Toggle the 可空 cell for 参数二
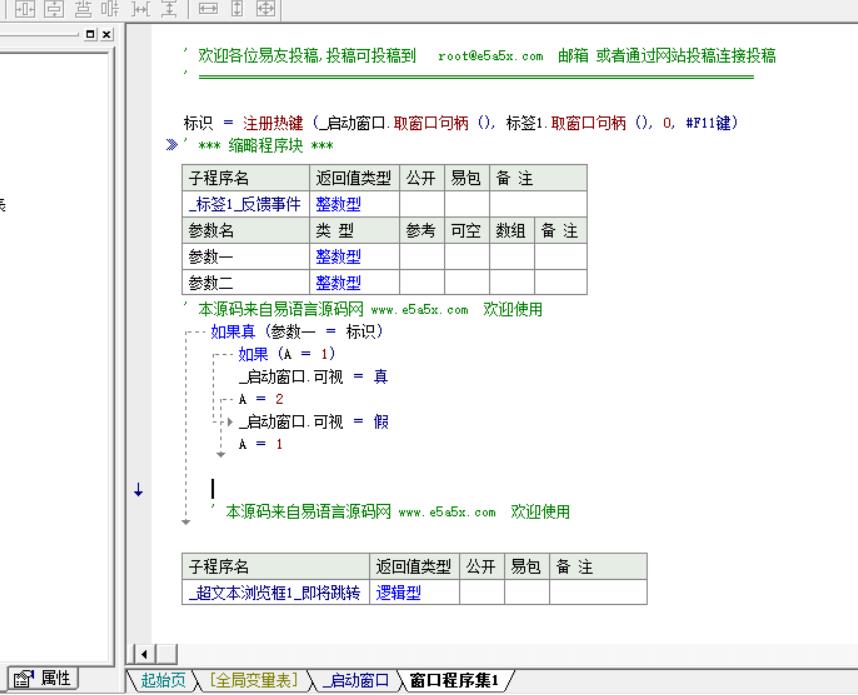Screen dimensions: 858x695 point(466,282)
